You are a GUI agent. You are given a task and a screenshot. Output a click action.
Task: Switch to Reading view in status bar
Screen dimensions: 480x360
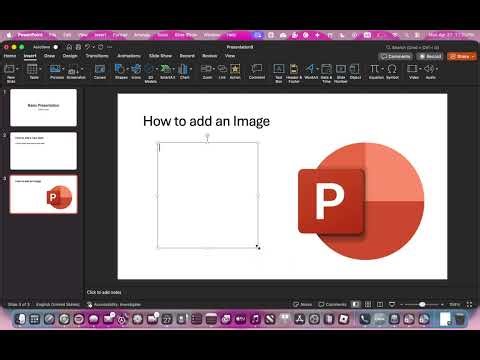pos(380,304)
